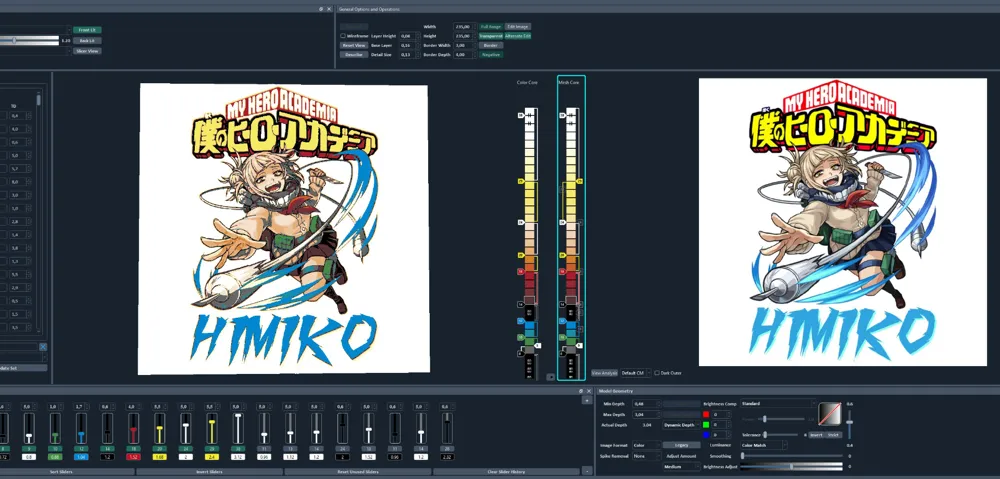Click the Max Depth field

coord(646,414)
